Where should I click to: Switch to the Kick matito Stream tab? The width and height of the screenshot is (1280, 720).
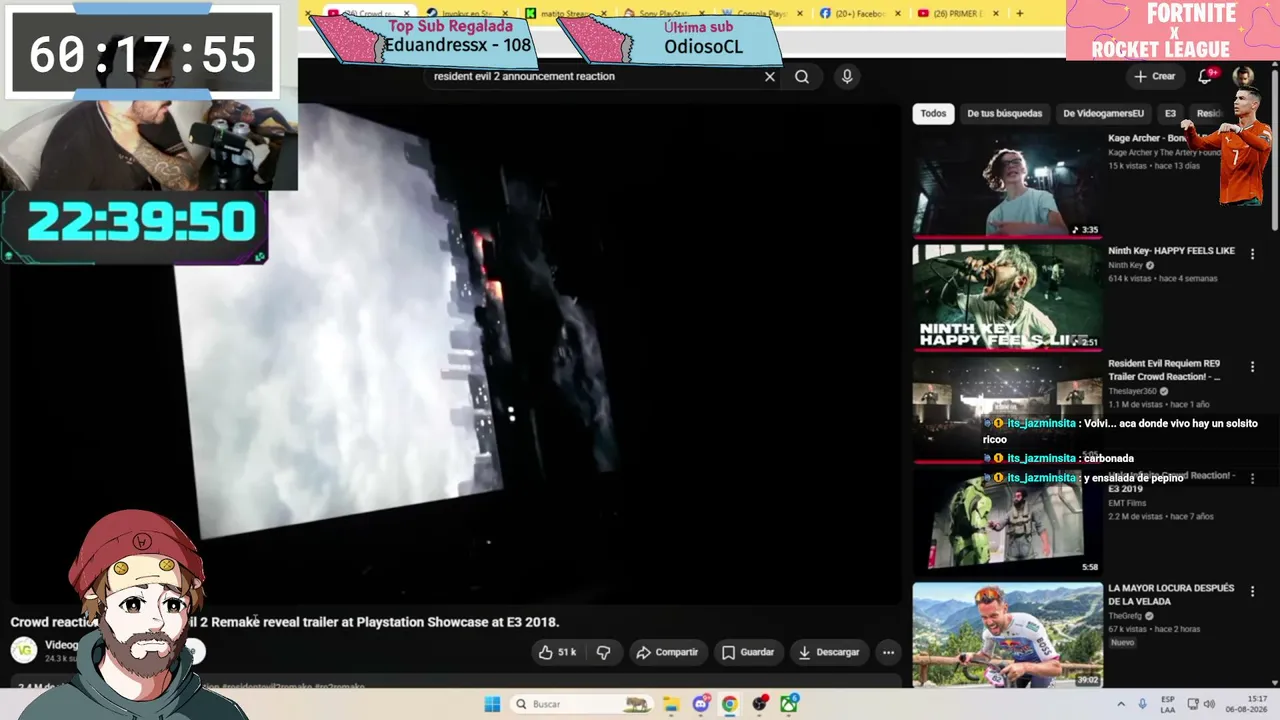click(x=564, y=13)
